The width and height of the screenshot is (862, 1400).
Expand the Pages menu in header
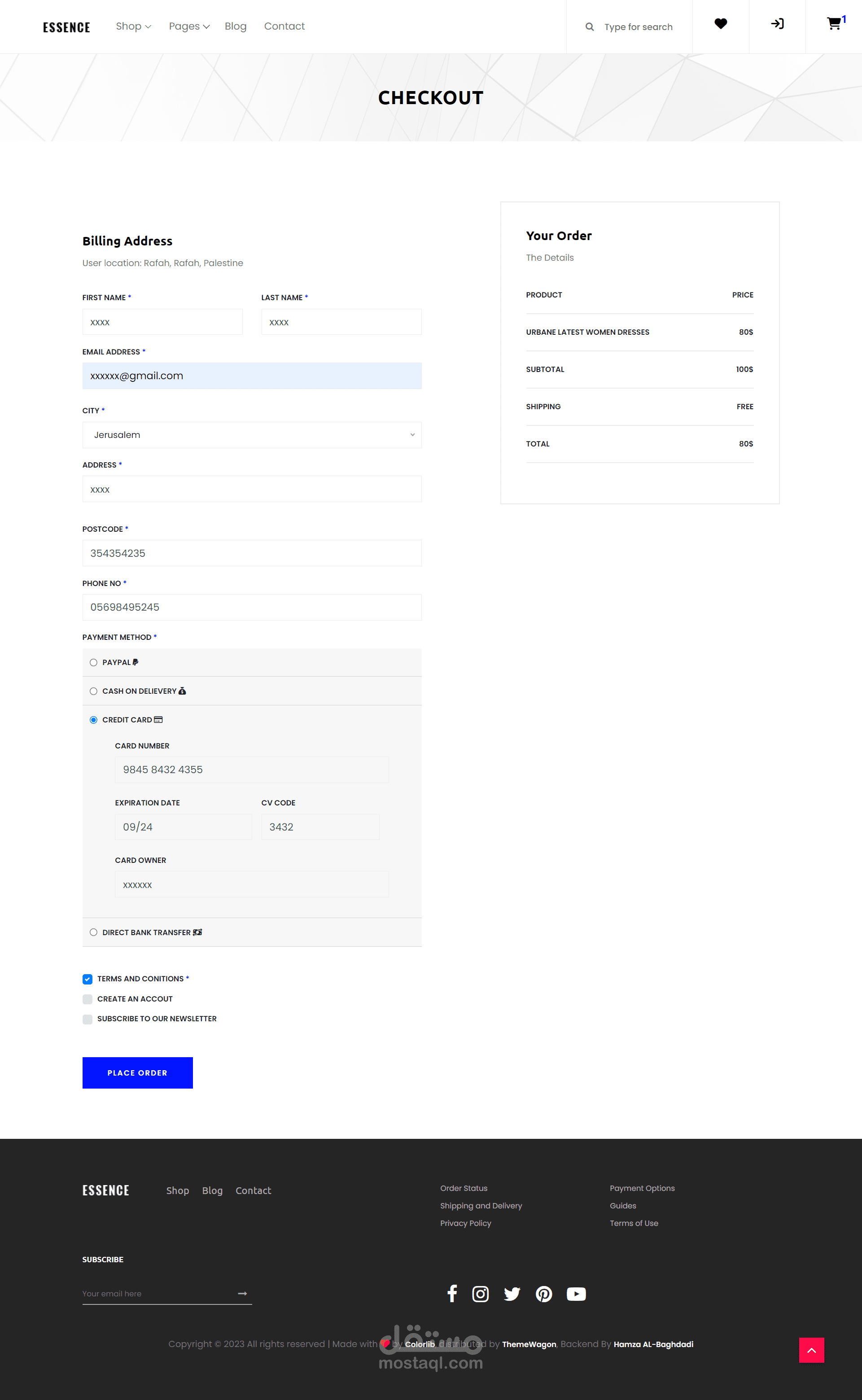point(189,26)
